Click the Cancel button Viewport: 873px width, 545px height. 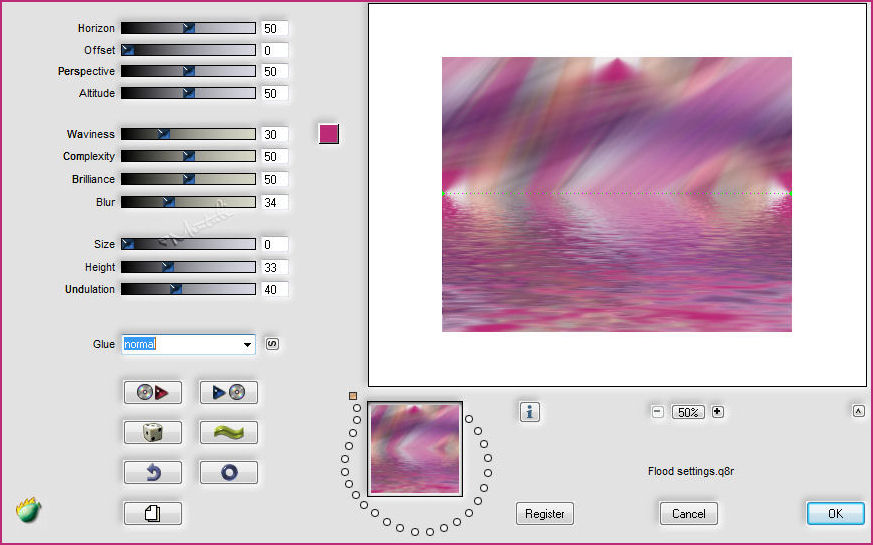[x=688, y=514]
